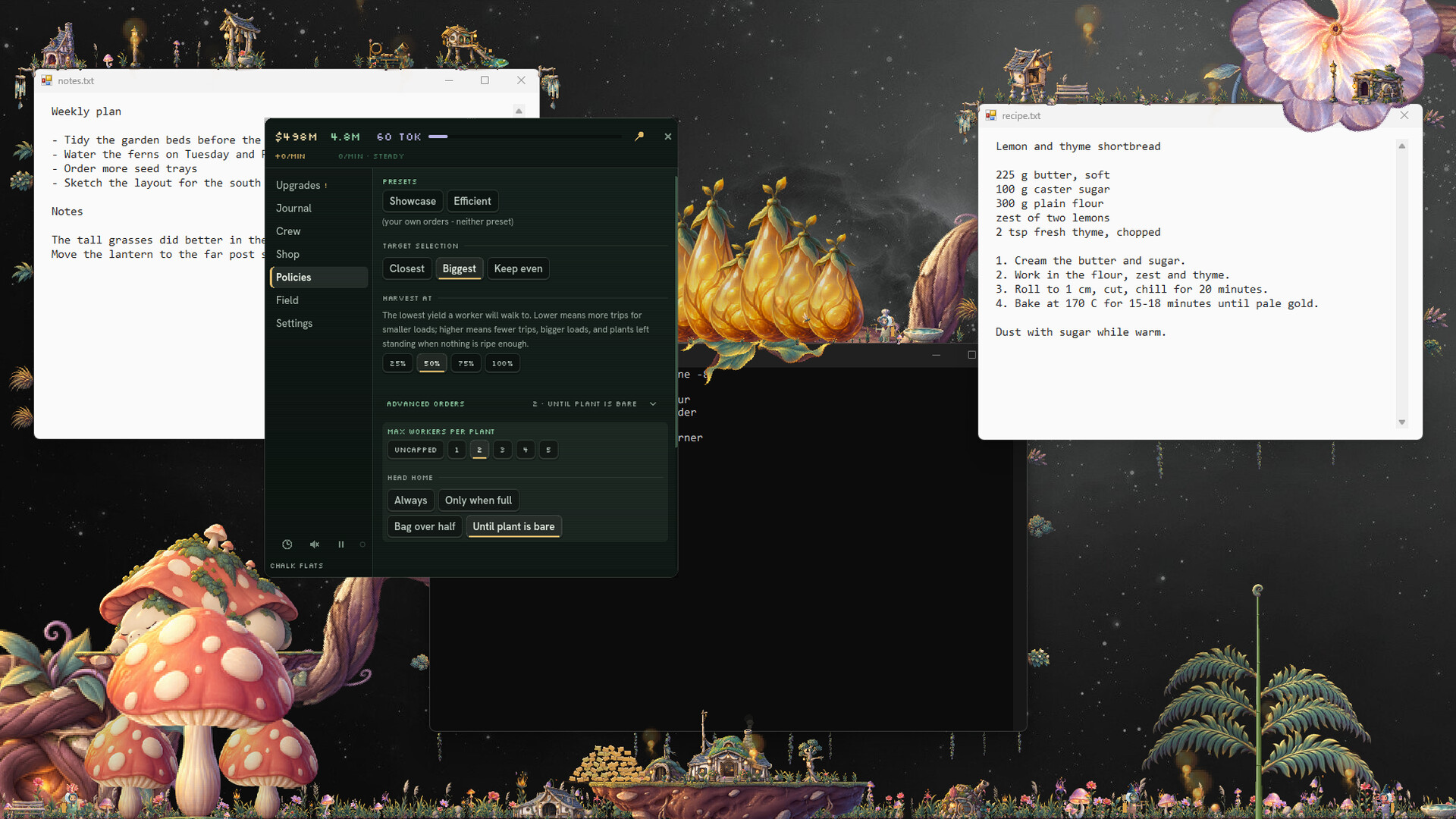Apply the Efficient preset
Screen dimensions: 1456x819
pyautogui.click(x=472, y=201)
